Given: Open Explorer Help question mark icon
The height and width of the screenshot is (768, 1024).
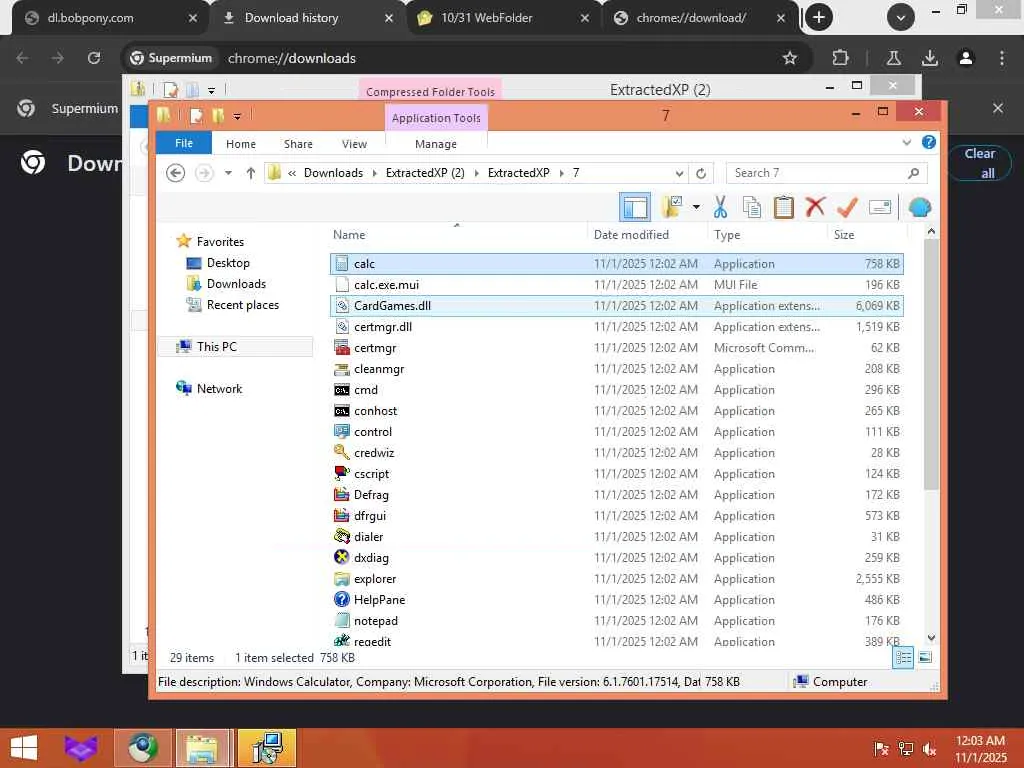Looking at the screenshot, I should pos(928,142).
